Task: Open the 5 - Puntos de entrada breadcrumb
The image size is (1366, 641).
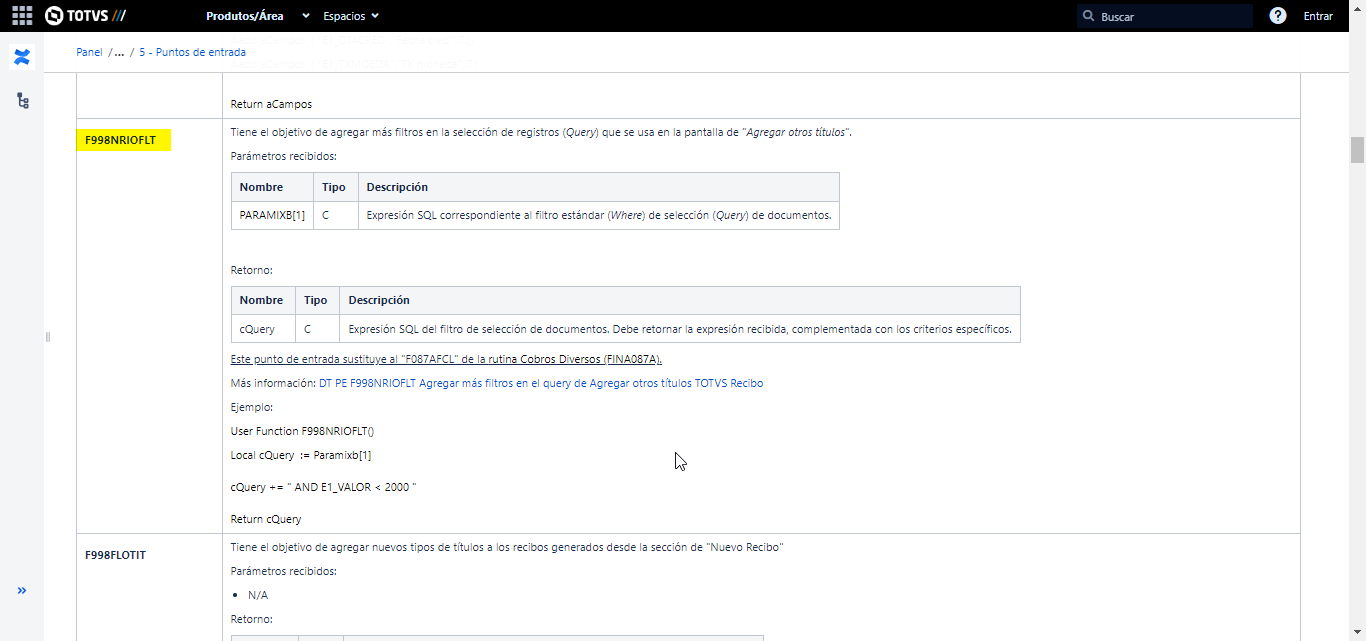Action: [x=192, y=52]
